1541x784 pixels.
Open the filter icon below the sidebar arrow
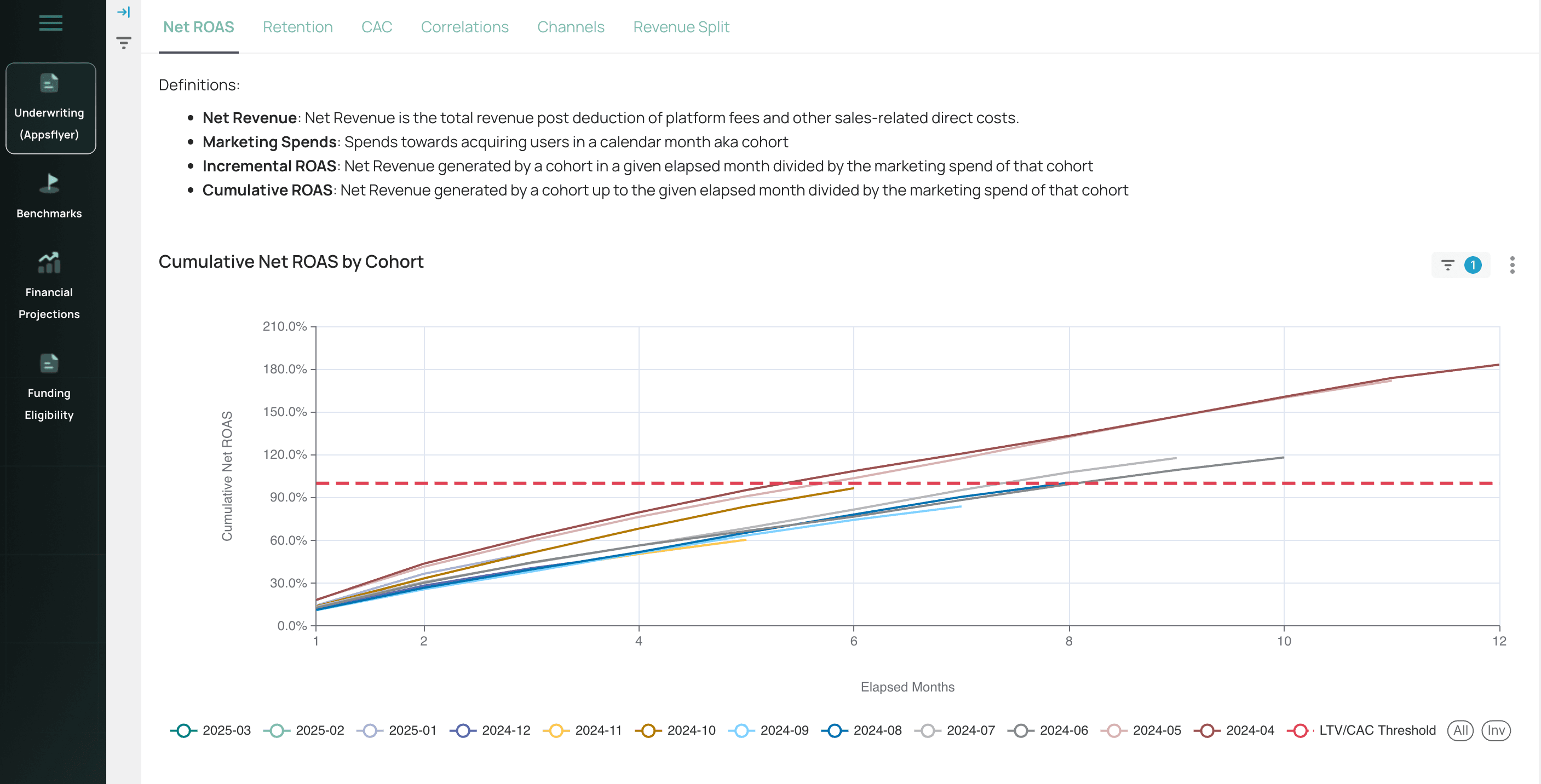pyautogui.click(x=123, y=43)
